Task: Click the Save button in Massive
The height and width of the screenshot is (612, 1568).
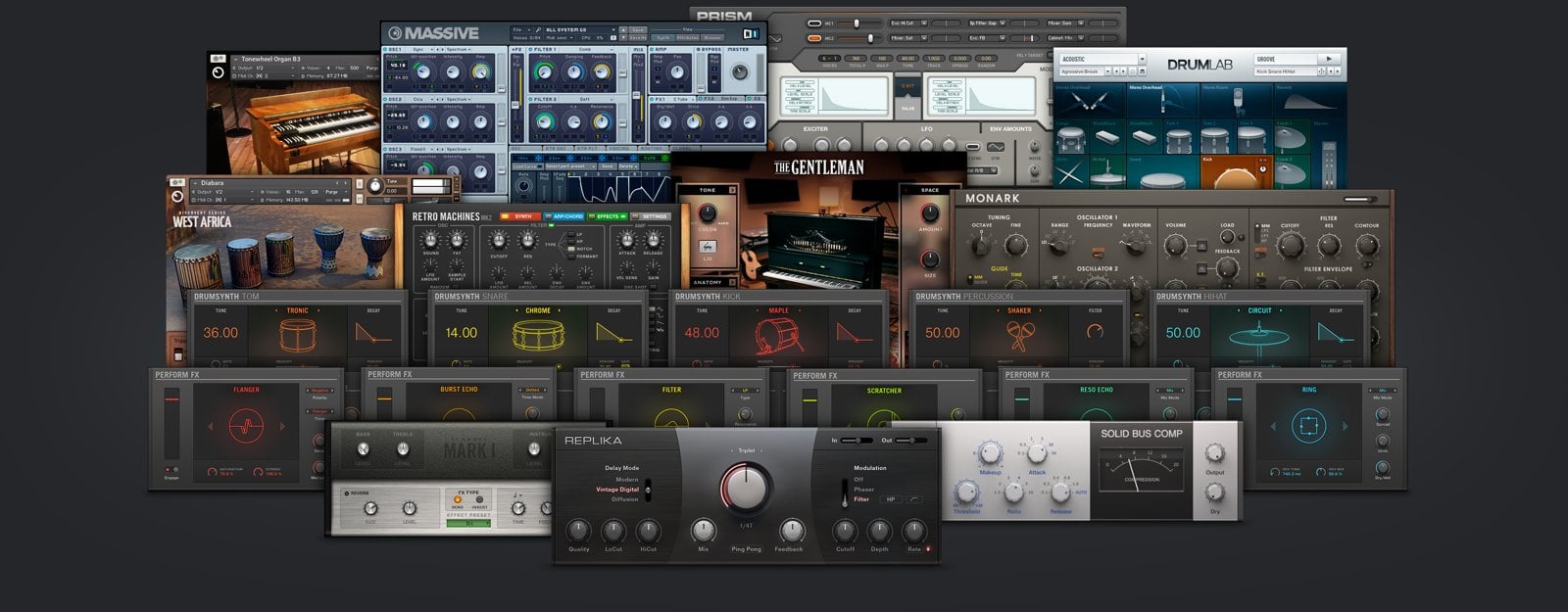Action: point(639,30)
